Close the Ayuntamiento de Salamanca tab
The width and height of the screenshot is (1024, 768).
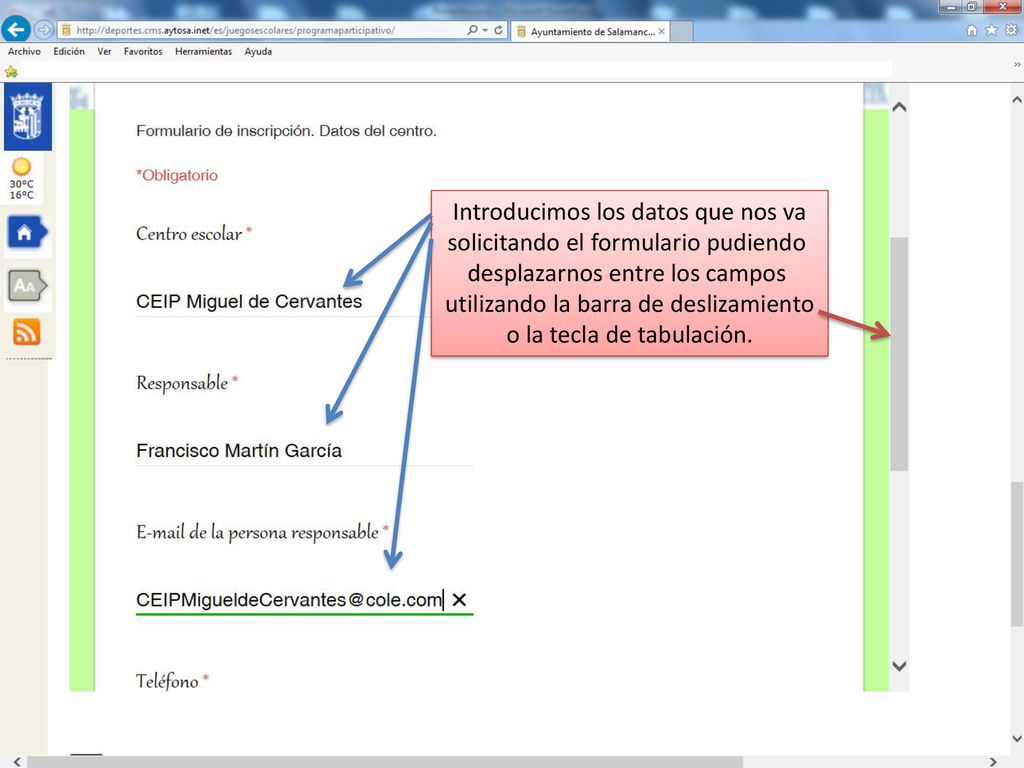tap(662, 31)
